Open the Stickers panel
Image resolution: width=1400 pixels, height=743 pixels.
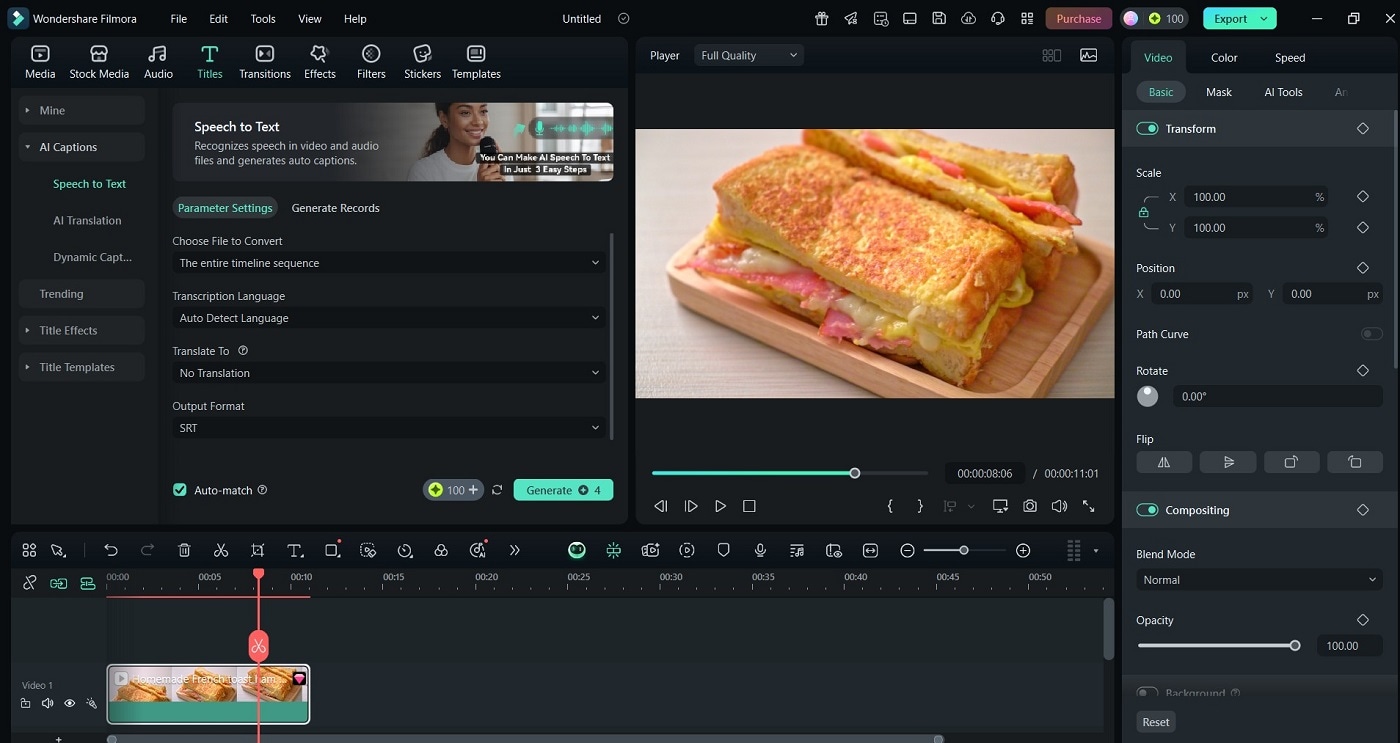pyautogui.click(x=422, y=62)
